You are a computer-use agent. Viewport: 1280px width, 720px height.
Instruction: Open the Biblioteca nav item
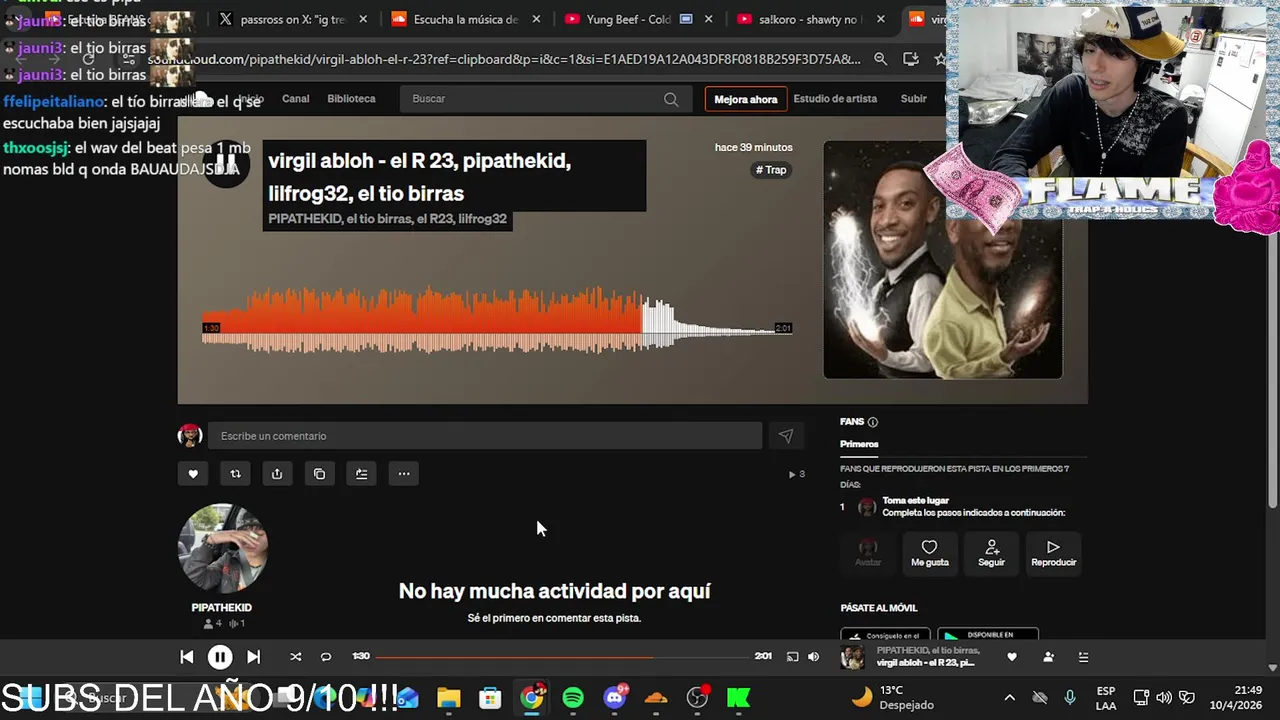351,99
